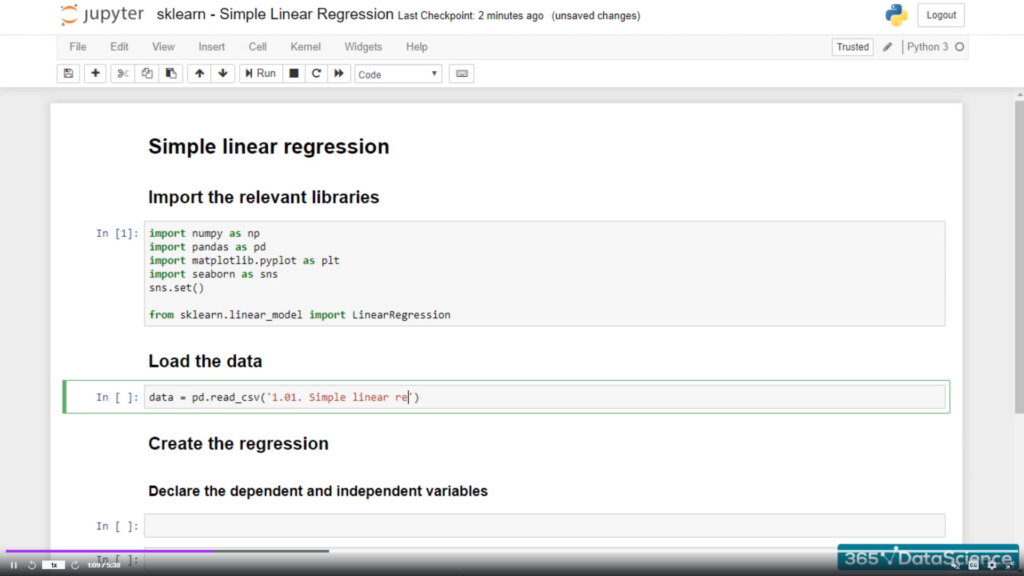This screenshot has width=1024, height=576.
Task: Click the (unsaved changes) status text
Action: pyautogui.click(x=596, y=16)
